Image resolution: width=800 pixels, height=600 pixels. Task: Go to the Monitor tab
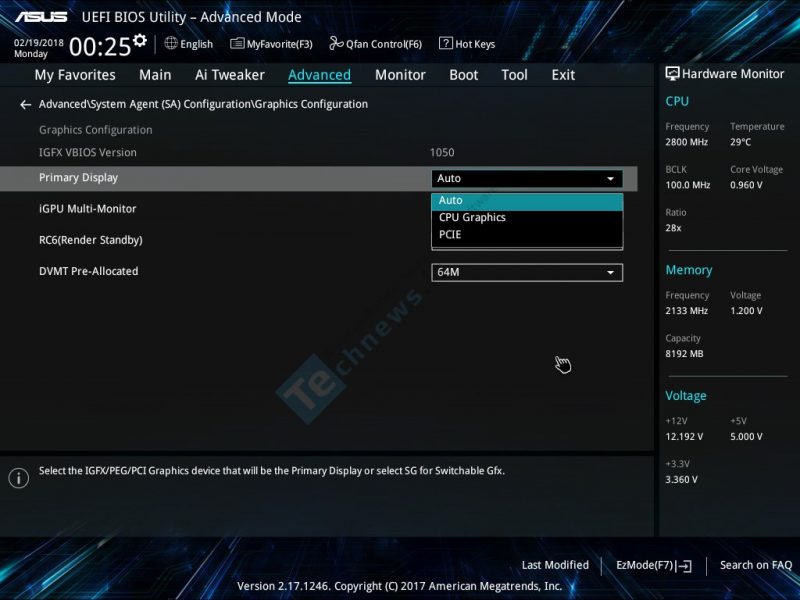pos(400,75)
